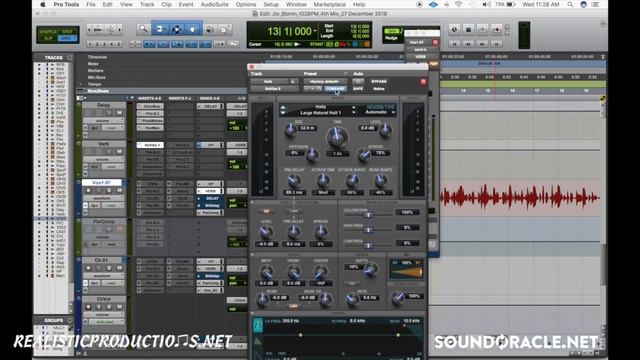Click the Fast Forward transport button
Viewport: 640px width, 360px height.
(482, 43)
